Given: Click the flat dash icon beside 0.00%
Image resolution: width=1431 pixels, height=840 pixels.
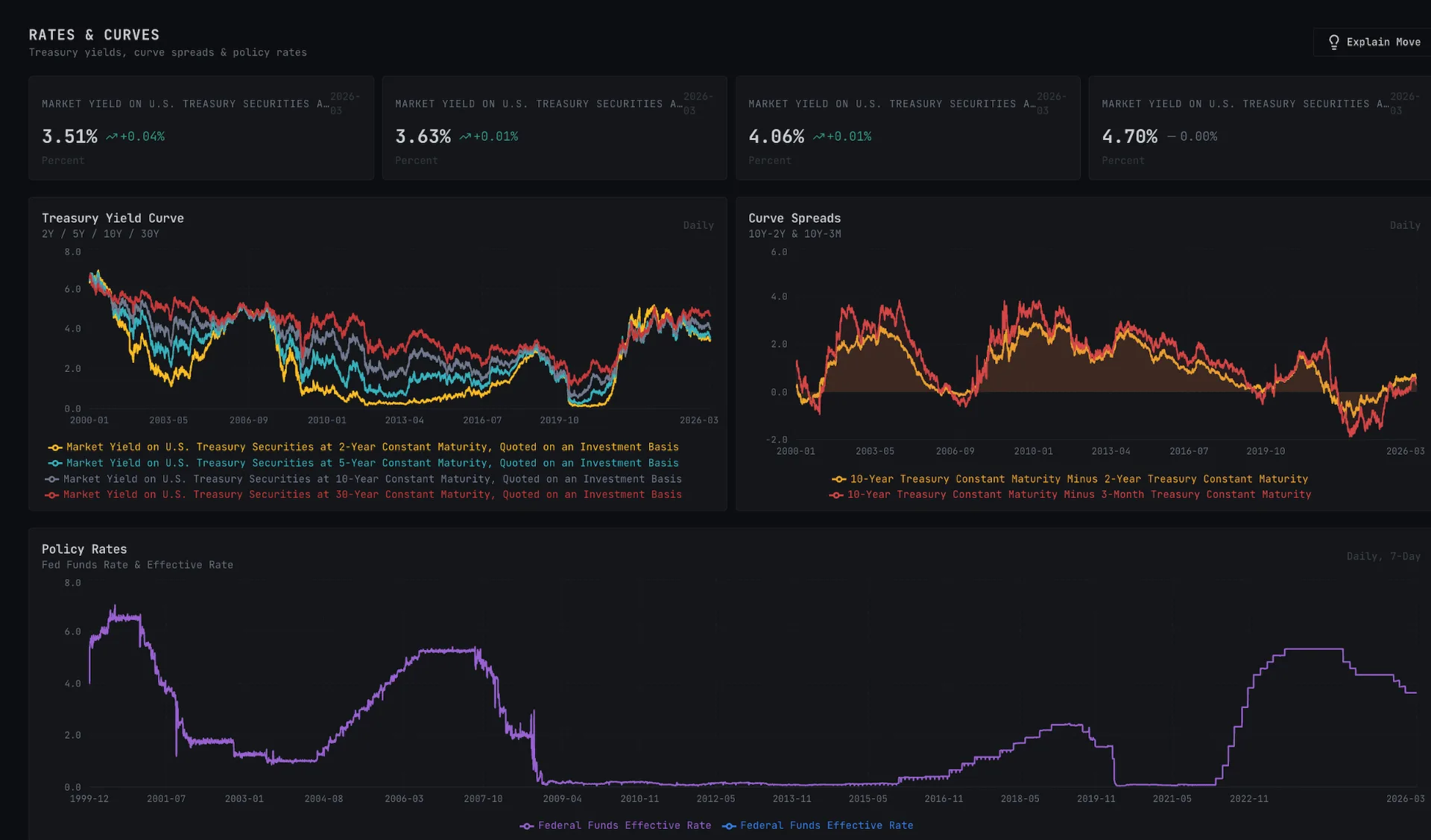Looking at the screenshot, I should [x=1171, y=137].
